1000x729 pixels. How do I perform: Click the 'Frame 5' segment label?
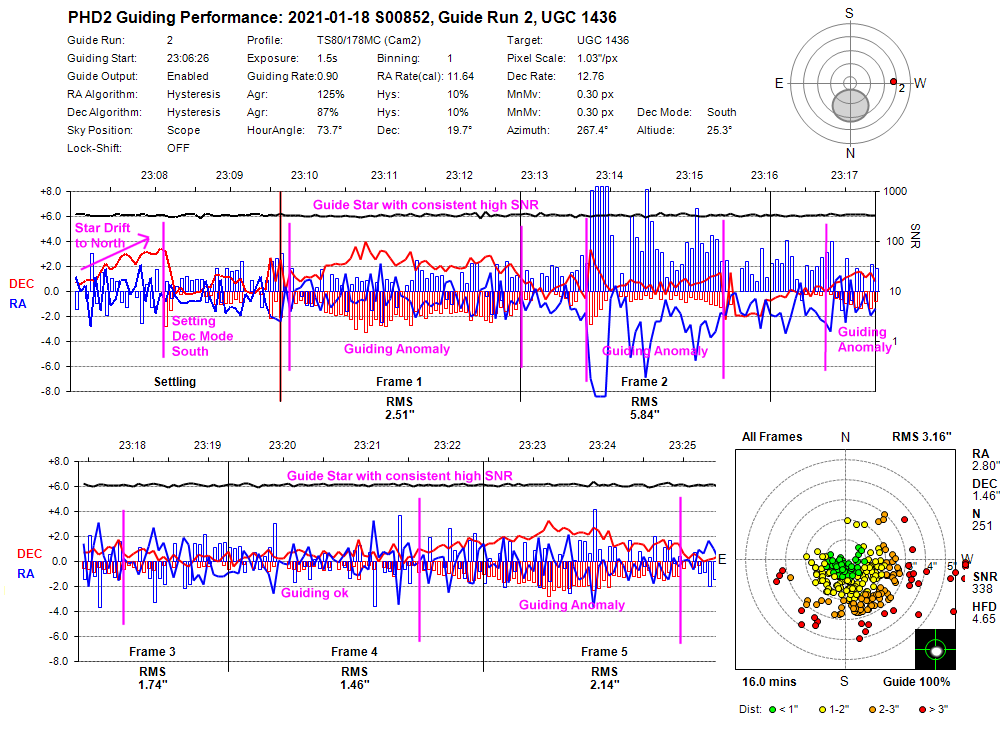tap(604, 651)
